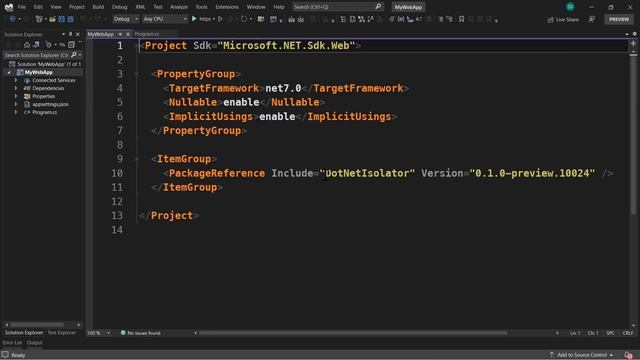Click the Search (Ctrl+Q) box
Viewport: 640px width, 360px height.
click(337, 7)
